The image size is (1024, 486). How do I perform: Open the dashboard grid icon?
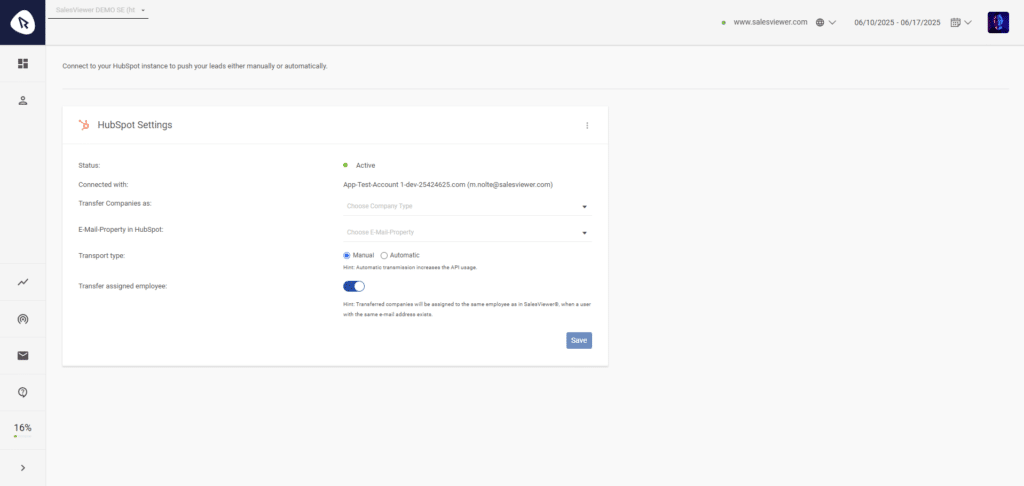click(23, 63)
